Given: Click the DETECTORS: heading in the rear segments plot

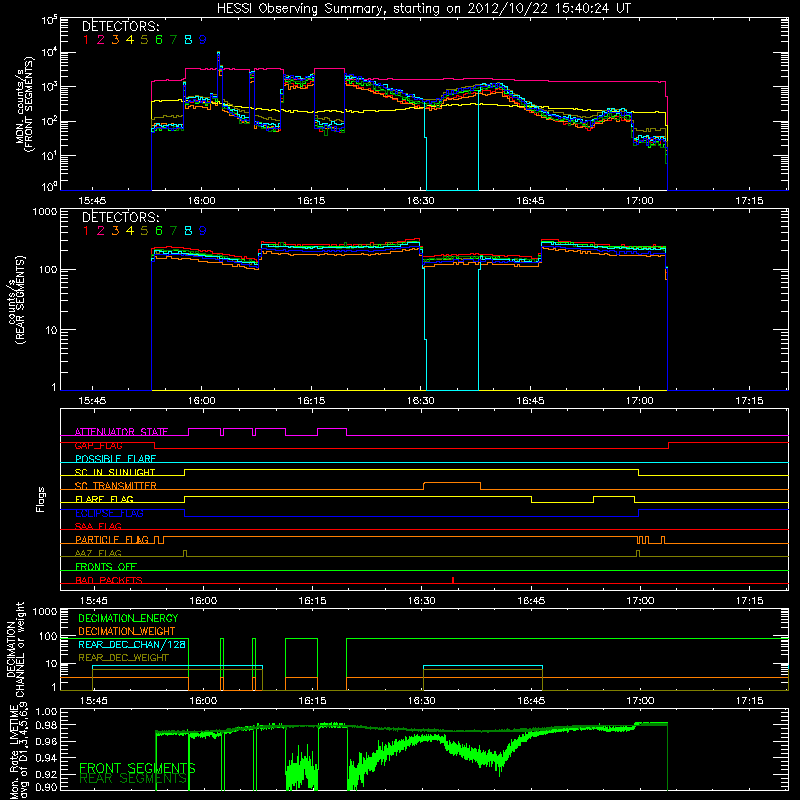Looking at the screenshot, I should (121, 217).
